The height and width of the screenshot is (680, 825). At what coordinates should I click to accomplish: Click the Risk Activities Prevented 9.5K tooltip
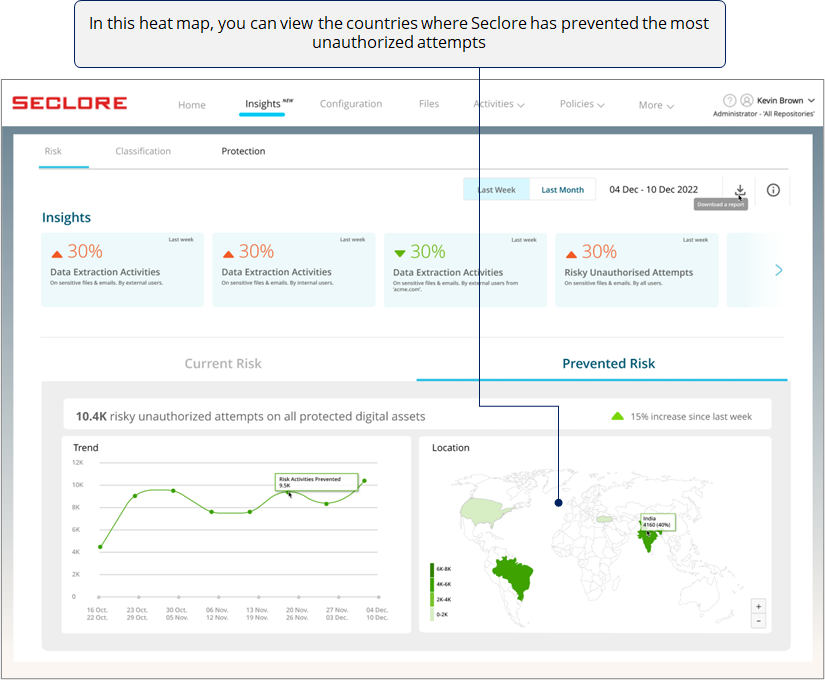[x=317, y=482]
